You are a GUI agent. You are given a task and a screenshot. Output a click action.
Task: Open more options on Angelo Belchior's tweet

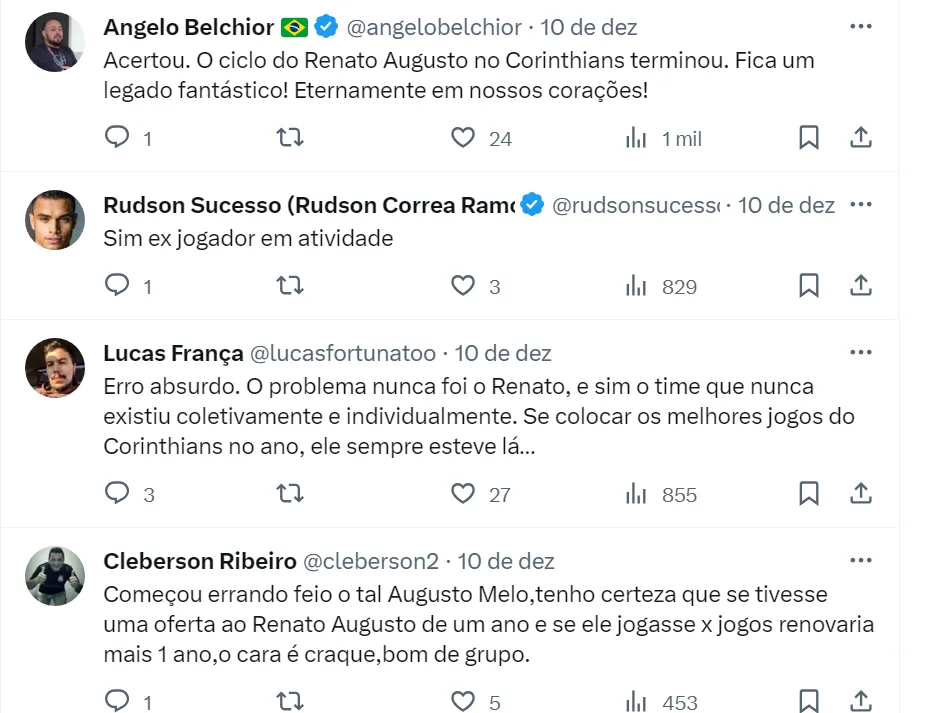pyautogui.click(x=861, y=26)
